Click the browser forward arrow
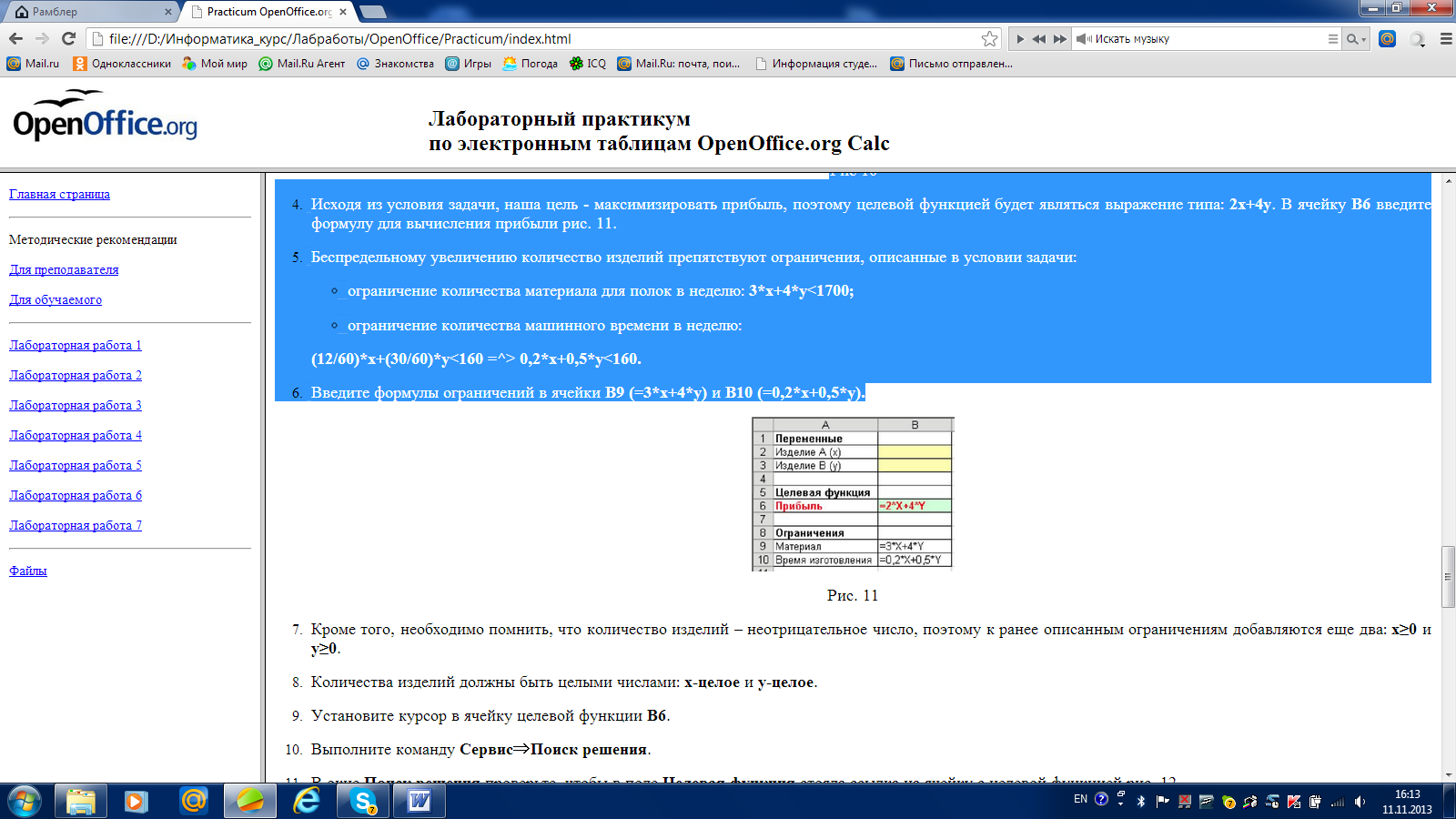The width and height of the screenshot is (1456, 819). point(42,38)
